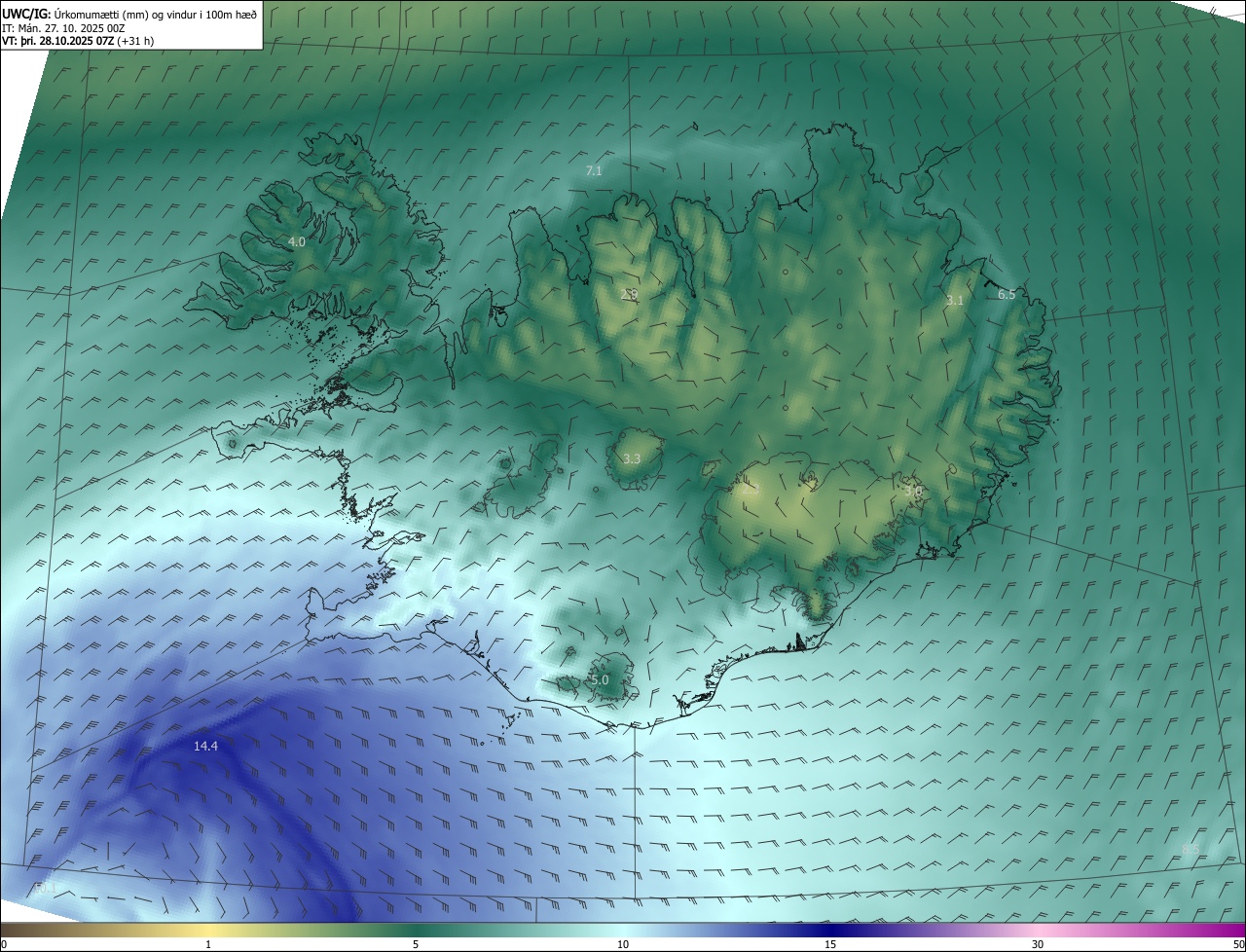
Task: Click the 50 tick on the colorbar
Action: pyautogui.click(x=1238, y=944)
